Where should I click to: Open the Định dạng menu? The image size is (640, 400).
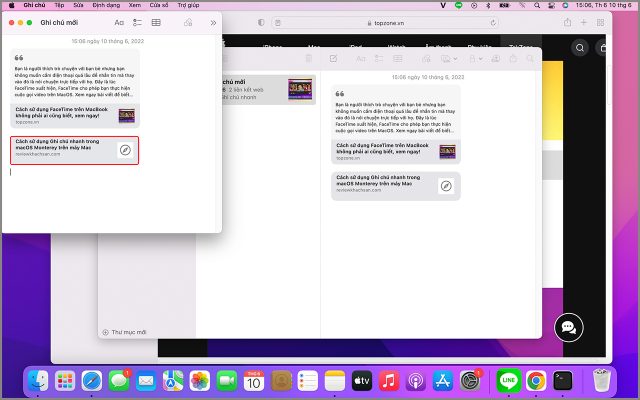(x=106, y=5)
